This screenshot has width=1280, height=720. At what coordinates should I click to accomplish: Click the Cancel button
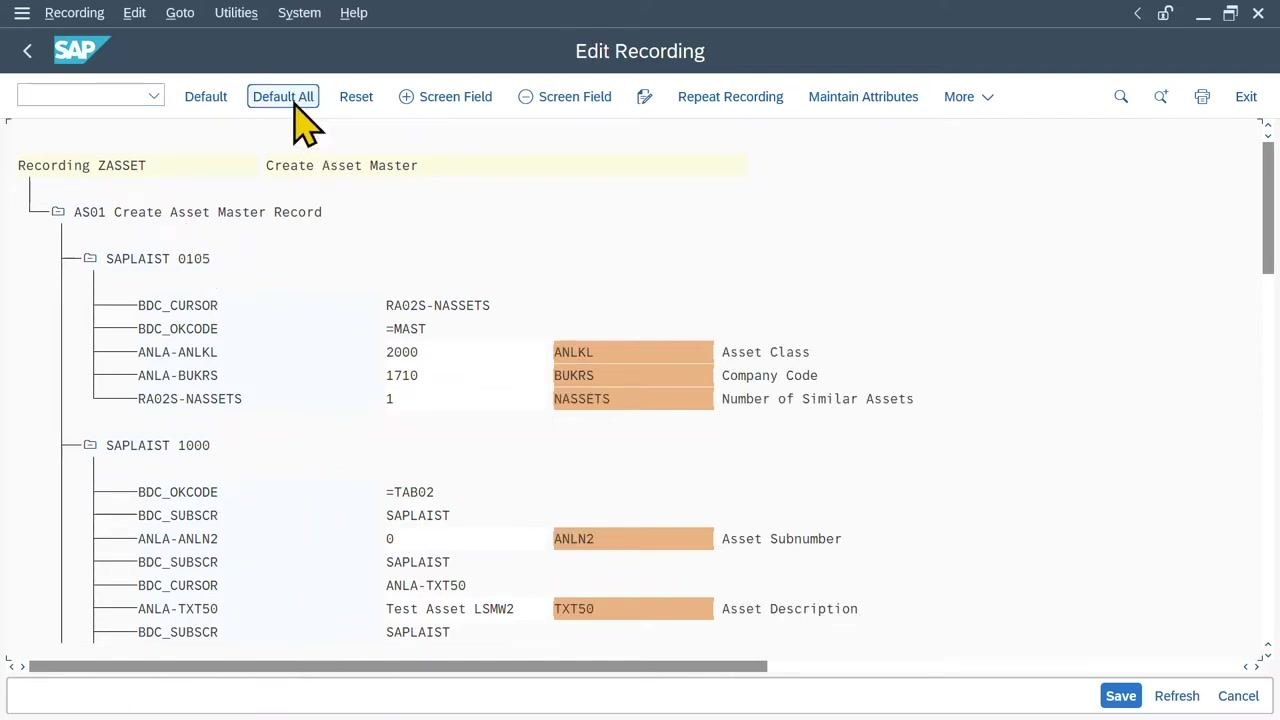click(x=1238, y=696)
